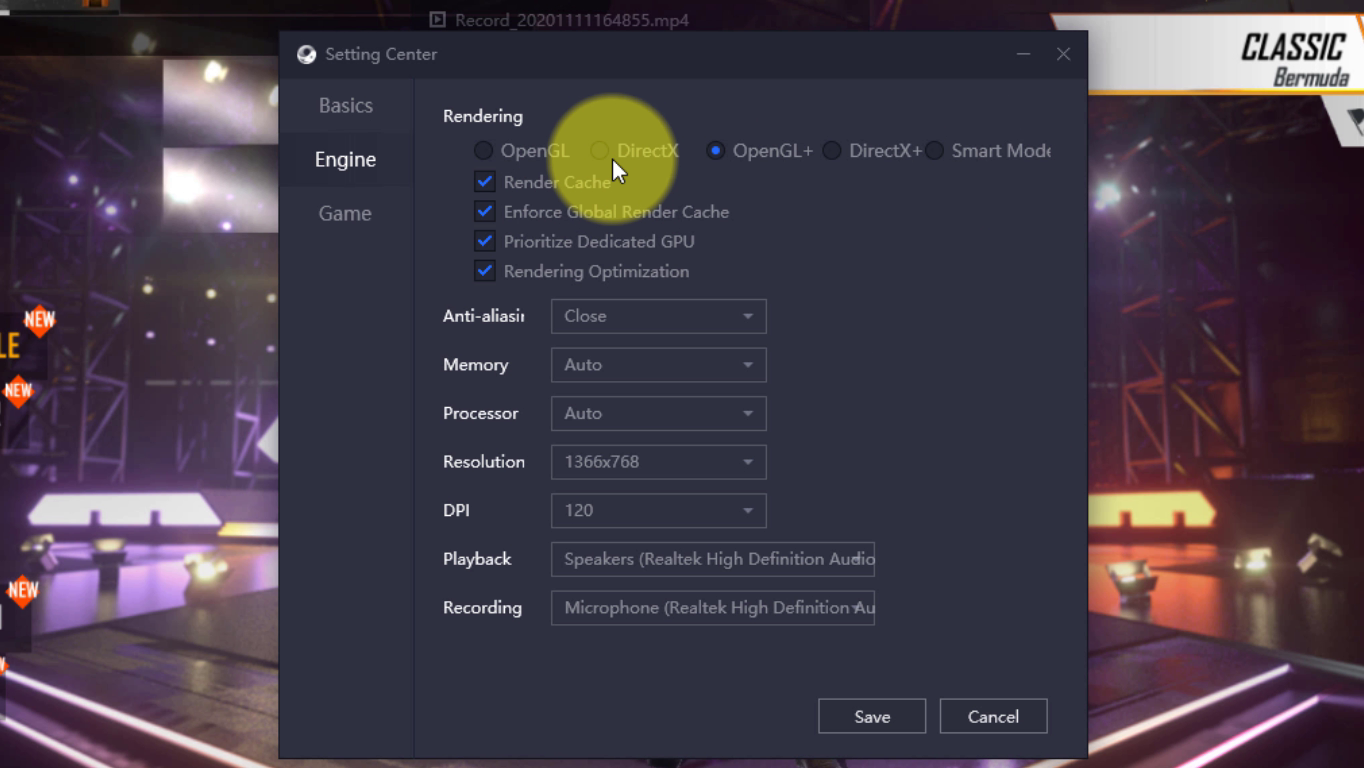The width and height of the screenshot is (1364, 768).
Task: Open the Processor dropdown
Action: pyautogui.click(x=658, y=413)
